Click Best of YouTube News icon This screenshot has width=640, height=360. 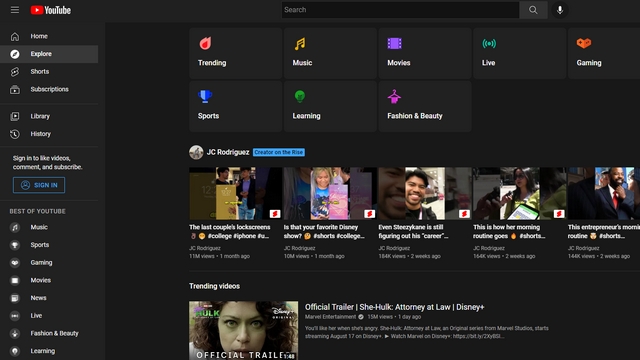pos(15,298)
